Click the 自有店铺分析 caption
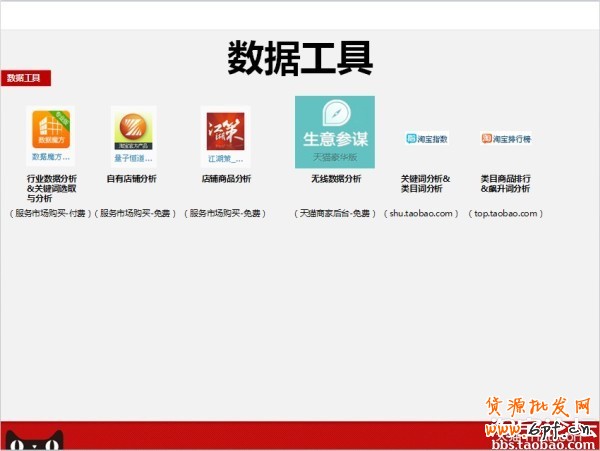The width and height of the screenshot is (600, 451). click(x=131, y=179)
